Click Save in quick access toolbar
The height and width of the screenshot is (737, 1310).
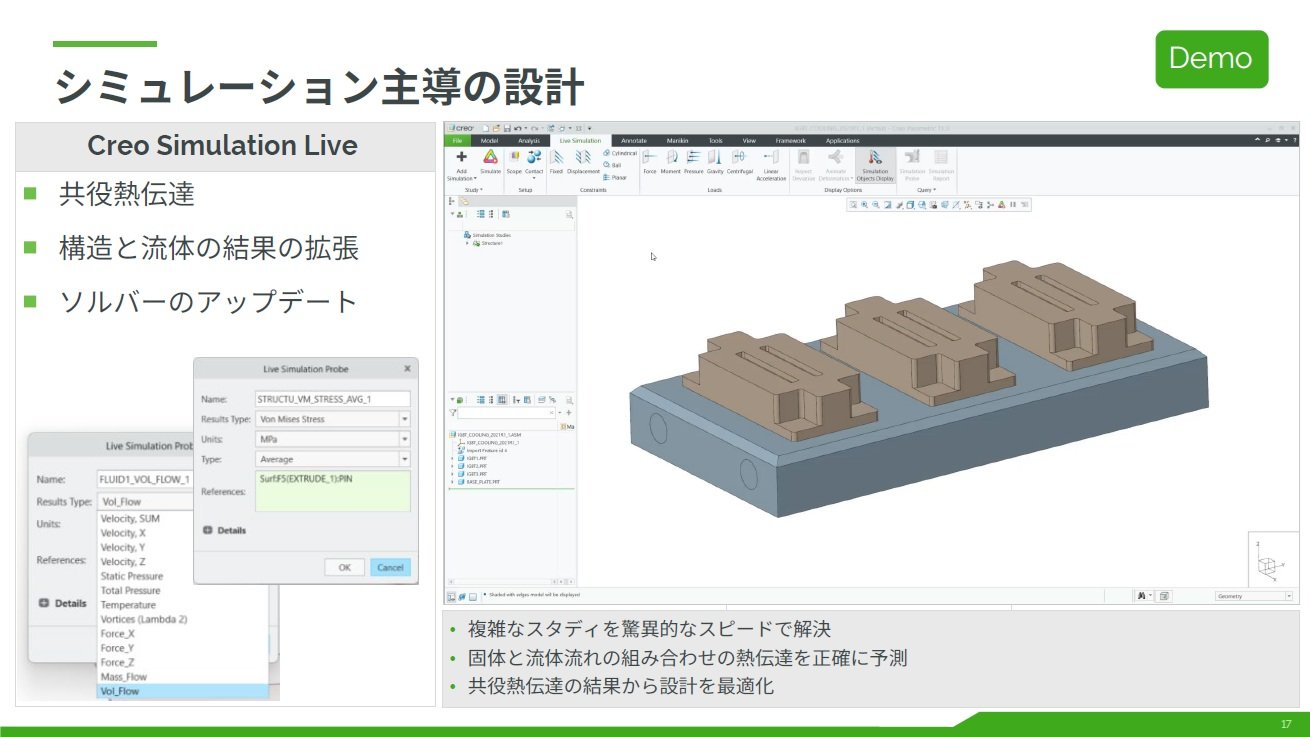click(507, 128)
